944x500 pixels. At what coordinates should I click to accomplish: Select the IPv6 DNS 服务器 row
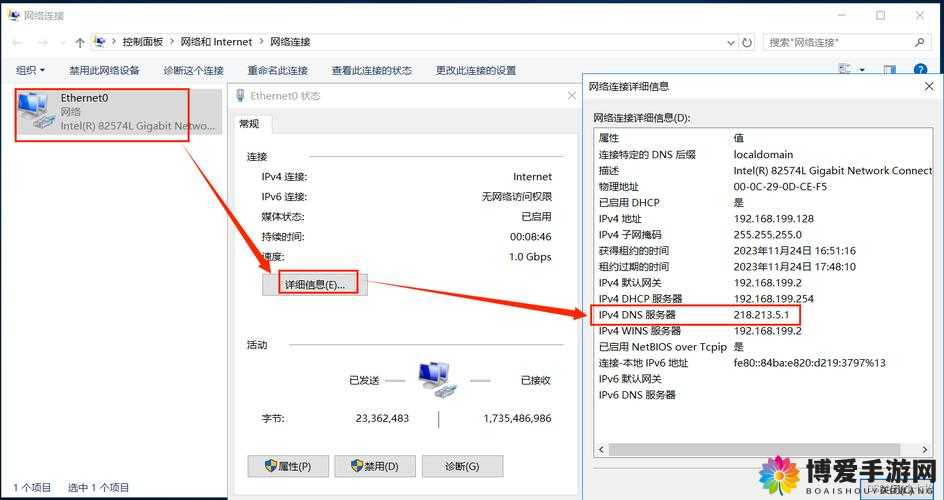tap(765, 395)
